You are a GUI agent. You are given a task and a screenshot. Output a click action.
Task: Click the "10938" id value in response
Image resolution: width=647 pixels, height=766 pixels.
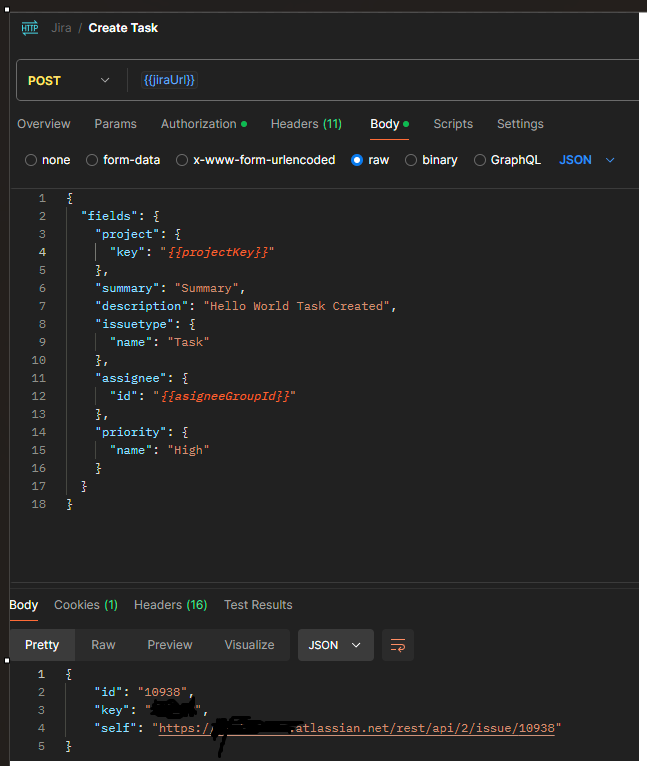(x=162, y=692)
